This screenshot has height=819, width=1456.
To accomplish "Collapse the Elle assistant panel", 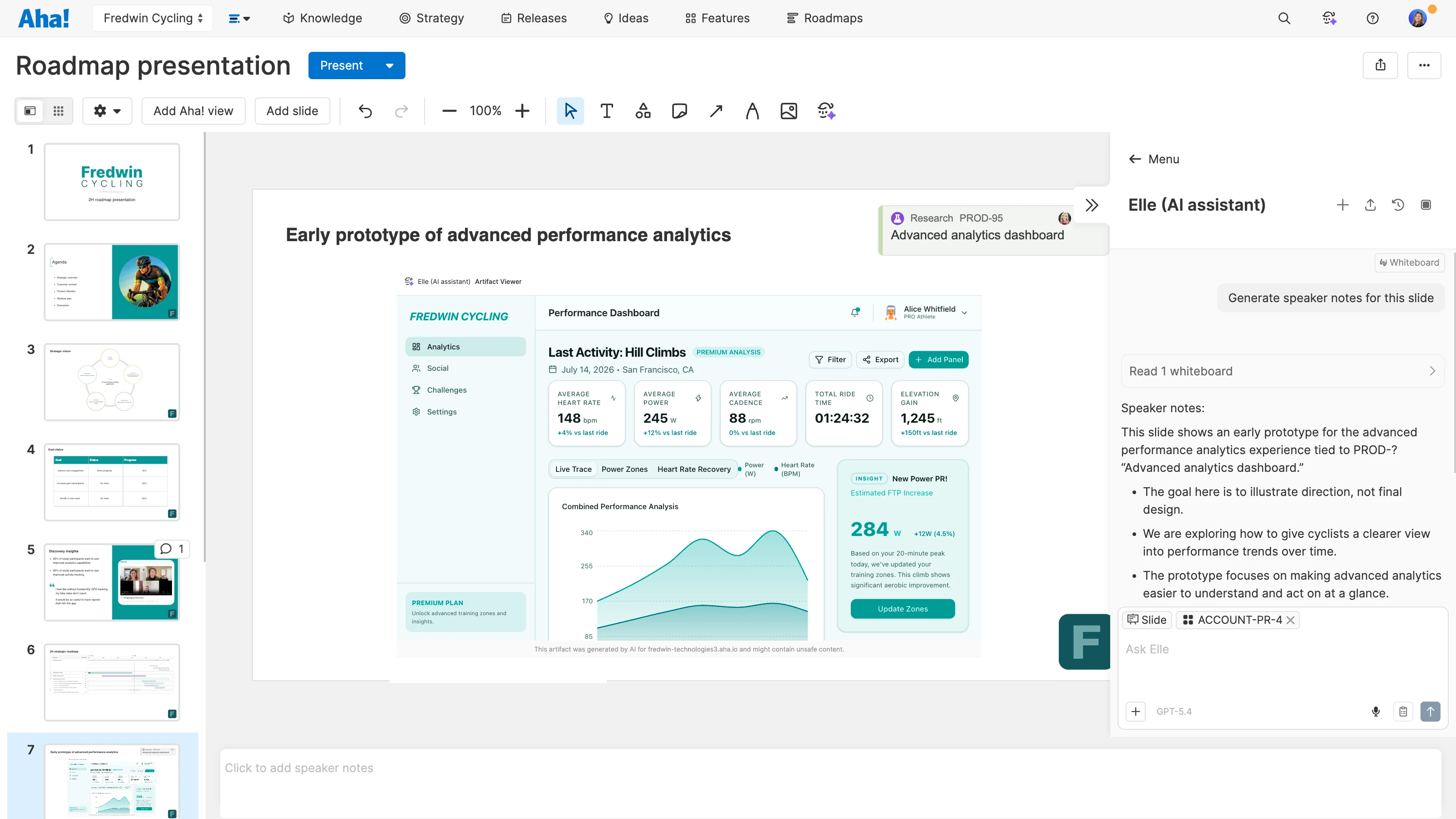I will pos(1092,205).
